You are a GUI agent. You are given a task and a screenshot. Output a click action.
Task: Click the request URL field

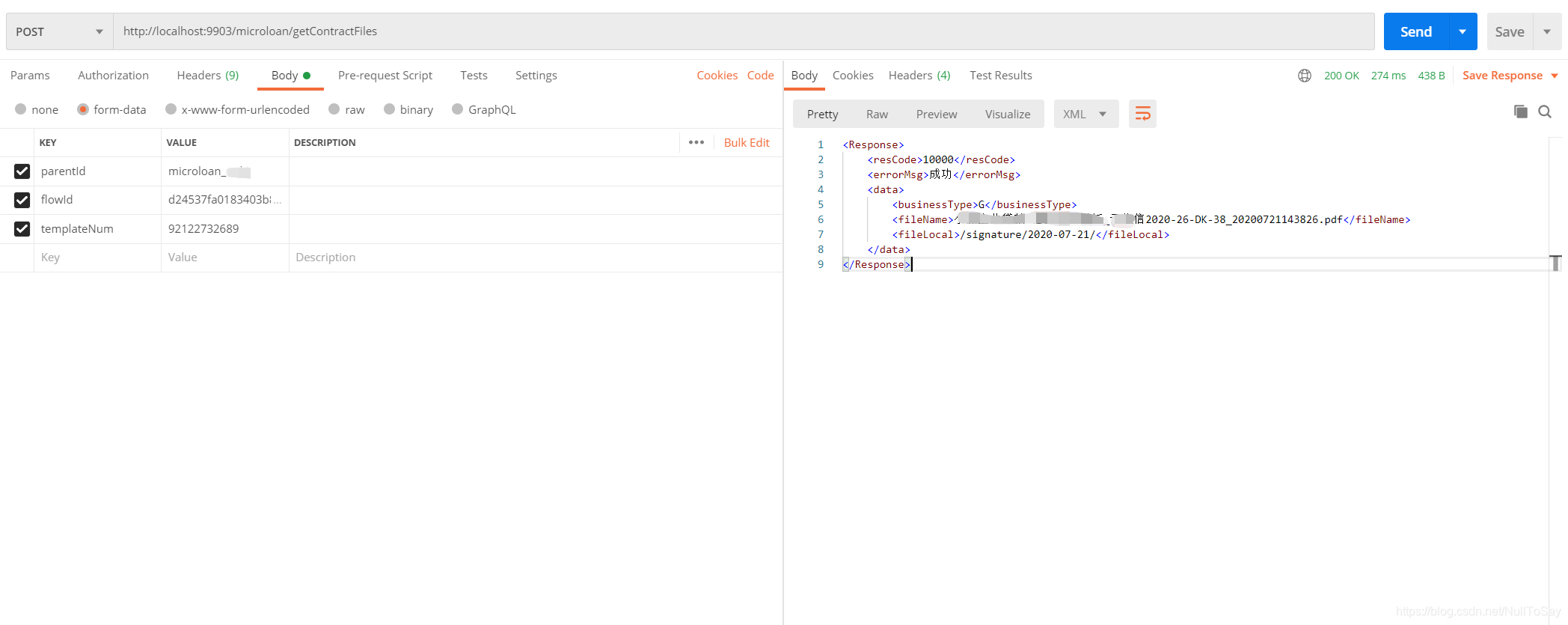[x=744, y=31]
